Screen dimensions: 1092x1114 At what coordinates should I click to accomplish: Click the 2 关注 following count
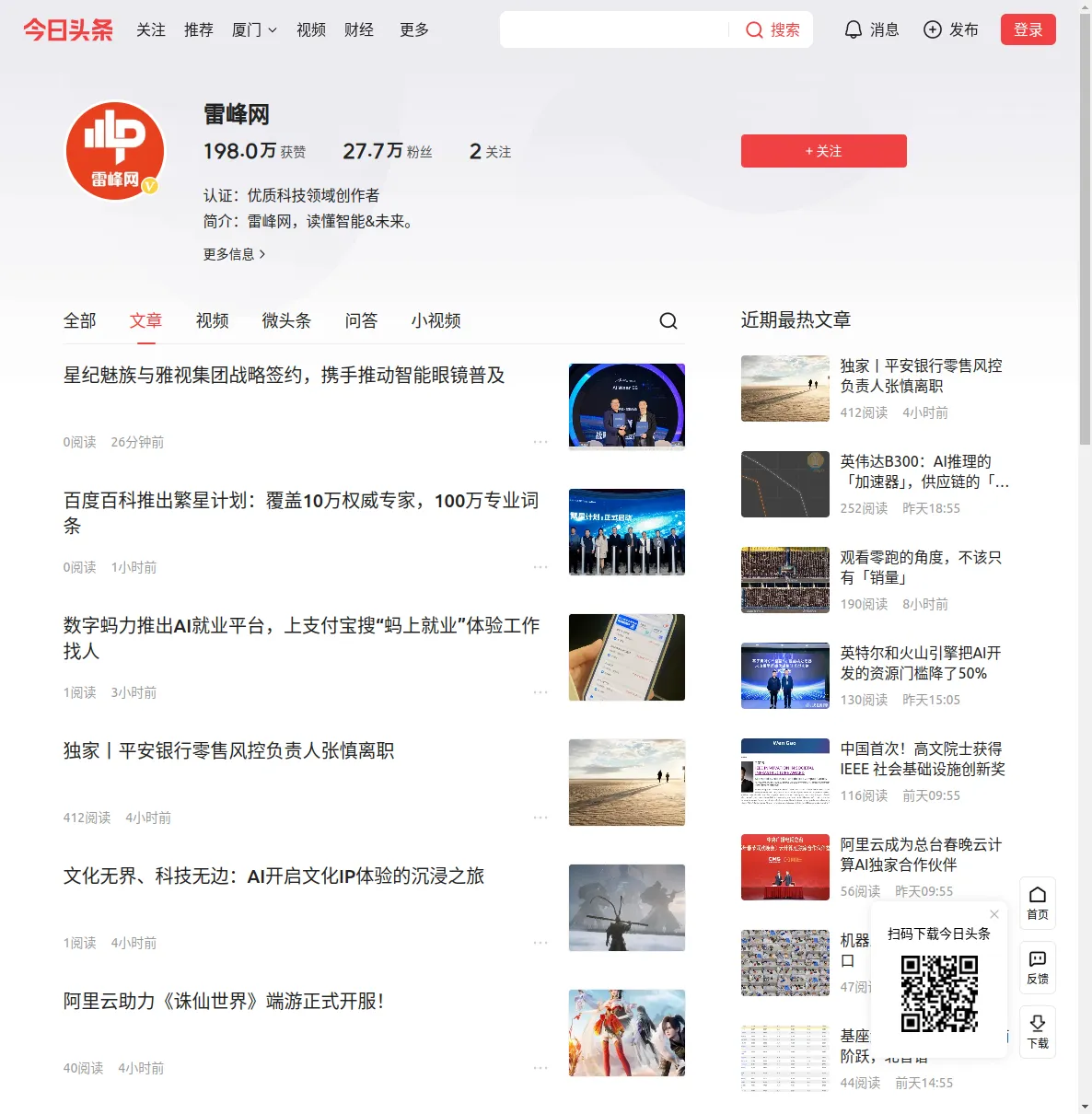coord(490,151)
